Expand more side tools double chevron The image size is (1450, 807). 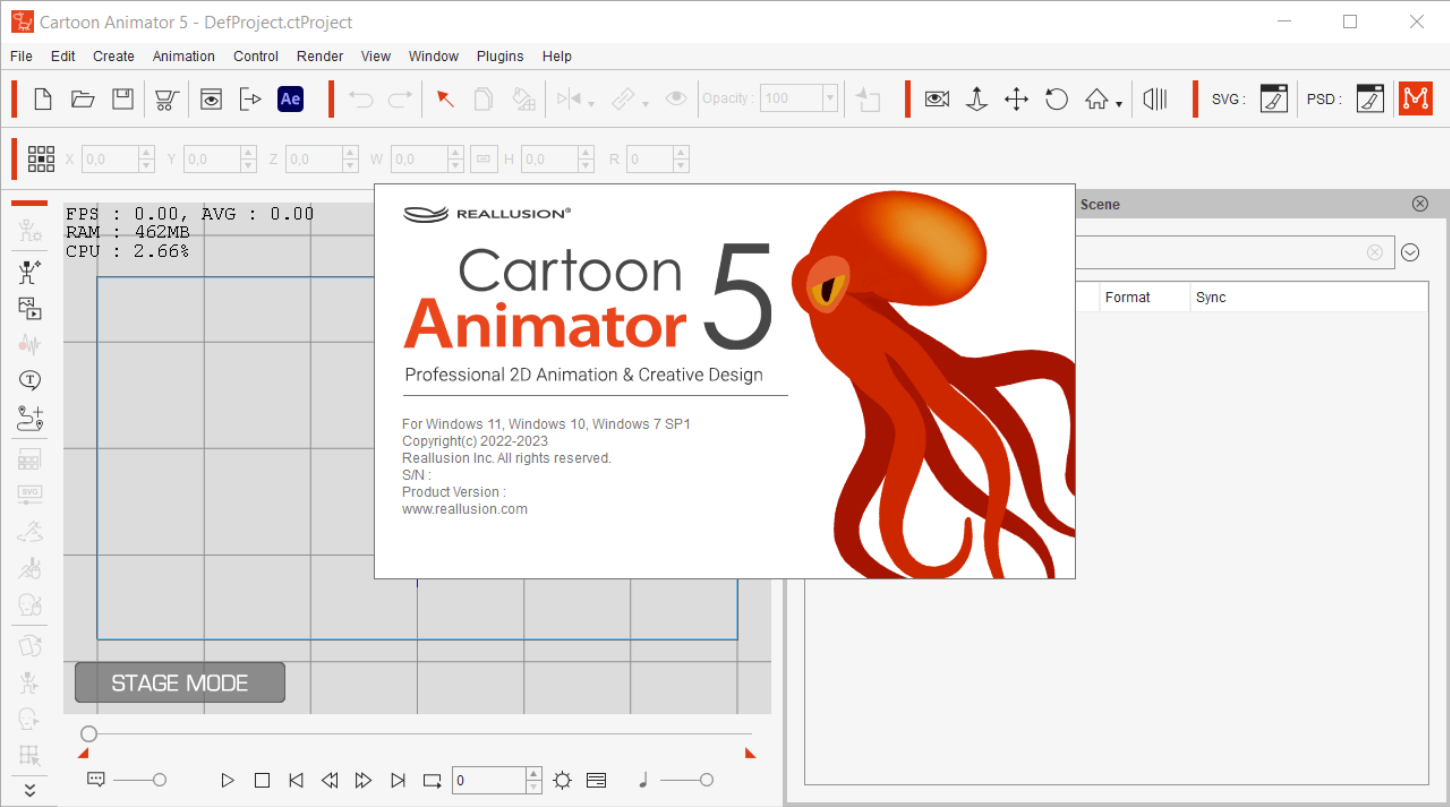click(30, 790)
